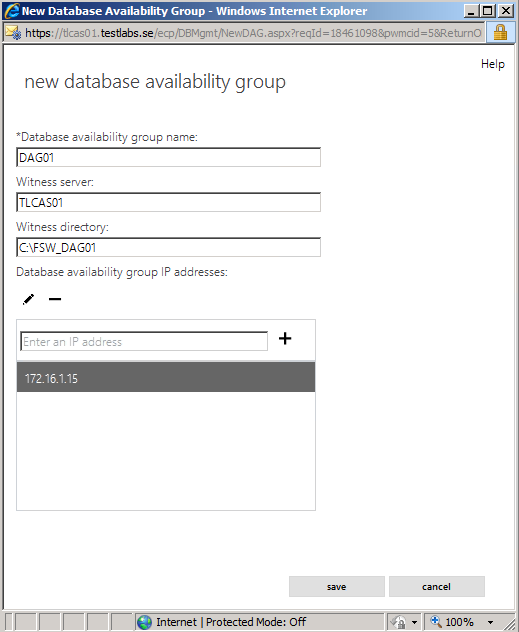Click the Witness server field containing TLCAS01
Image resolution: width=519 pixels, height=632 pixels.
click(x=168, y=202)
